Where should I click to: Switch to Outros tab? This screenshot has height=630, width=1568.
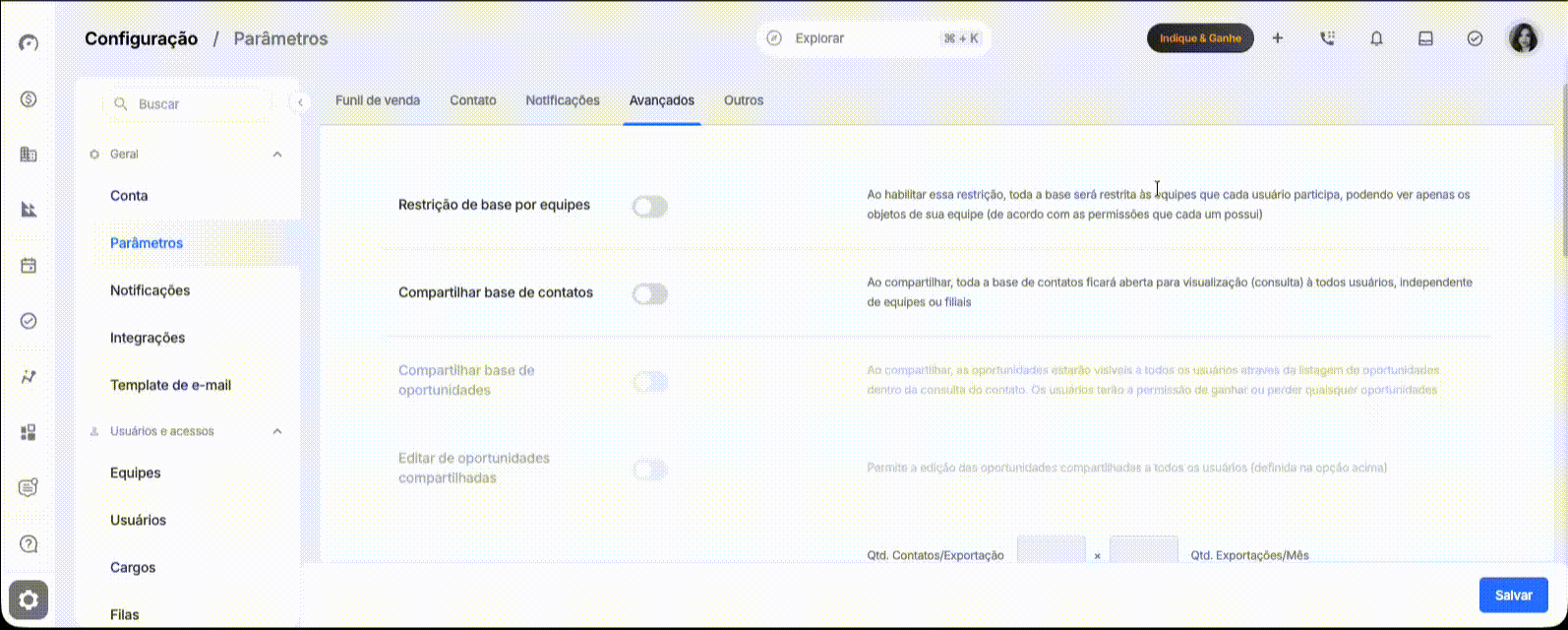744,100
